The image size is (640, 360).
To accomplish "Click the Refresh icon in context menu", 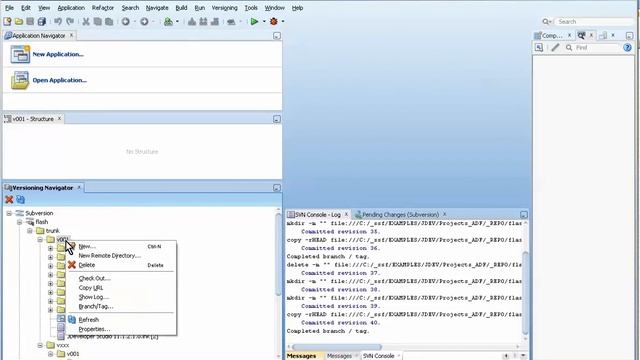I will (x=72, y=320).
